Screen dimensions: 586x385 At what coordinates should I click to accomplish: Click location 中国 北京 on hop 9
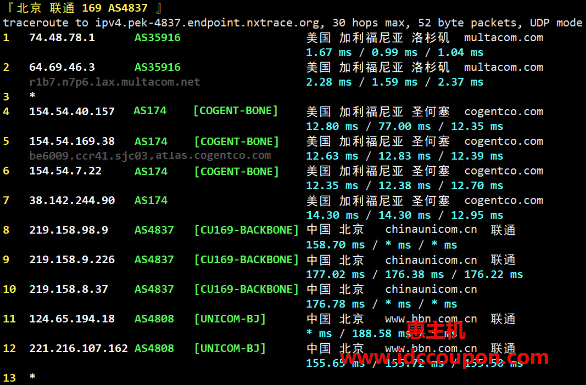(x=335, y=259)
